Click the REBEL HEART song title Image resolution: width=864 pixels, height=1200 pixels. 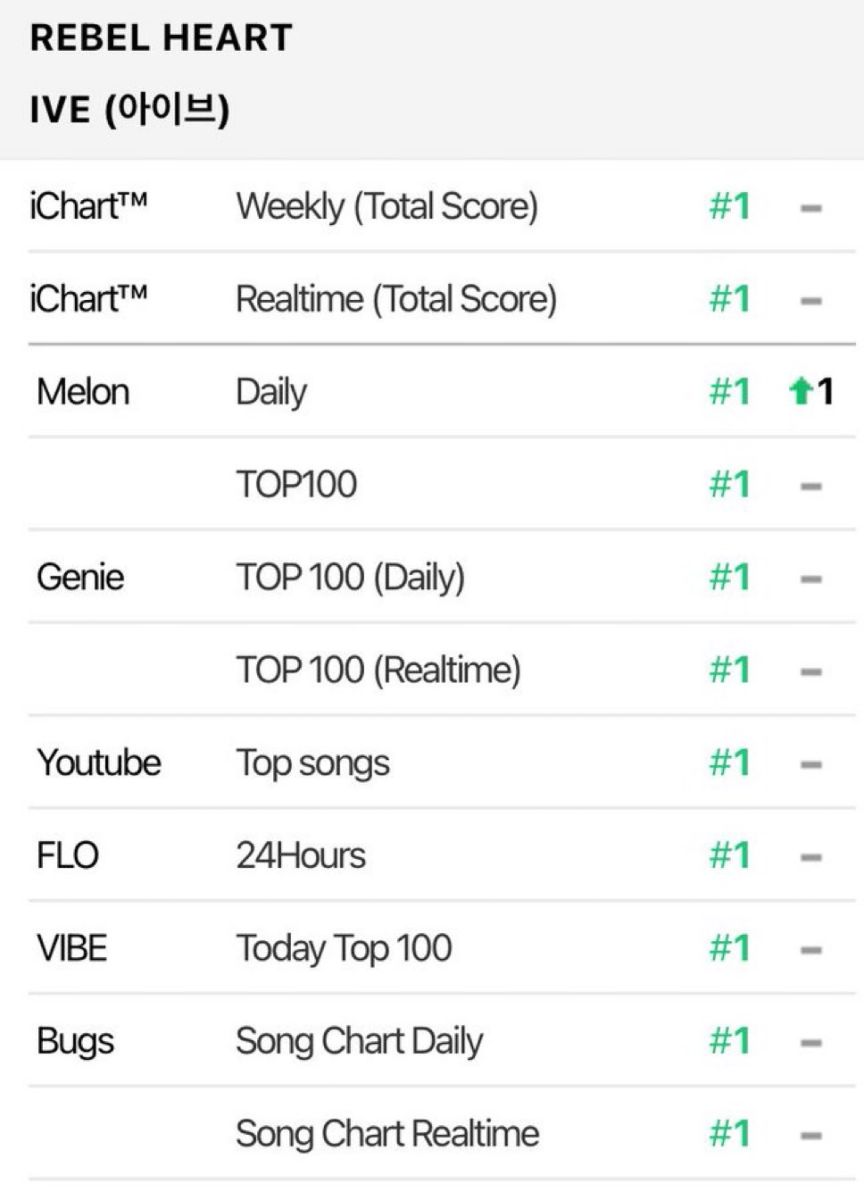pos(161,38)
